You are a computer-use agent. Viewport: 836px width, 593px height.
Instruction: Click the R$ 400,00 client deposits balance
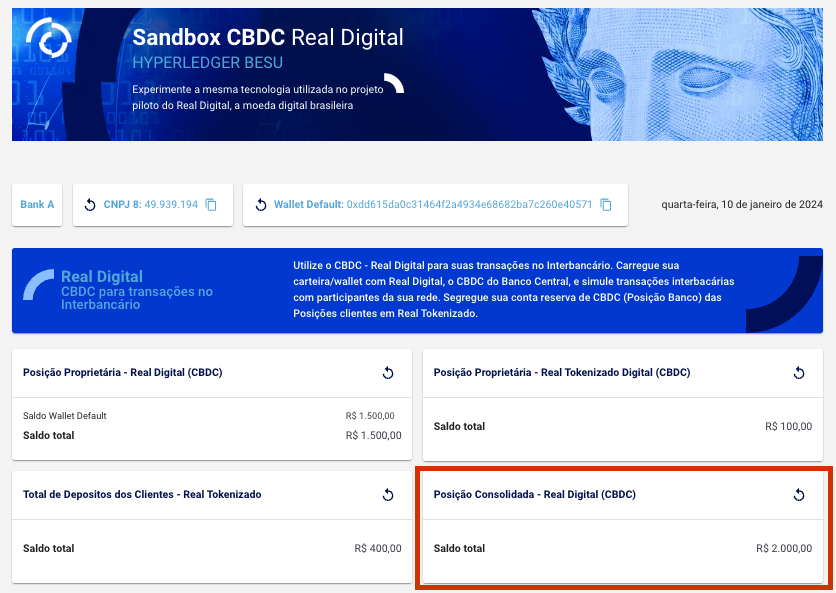tap(378, 549)
